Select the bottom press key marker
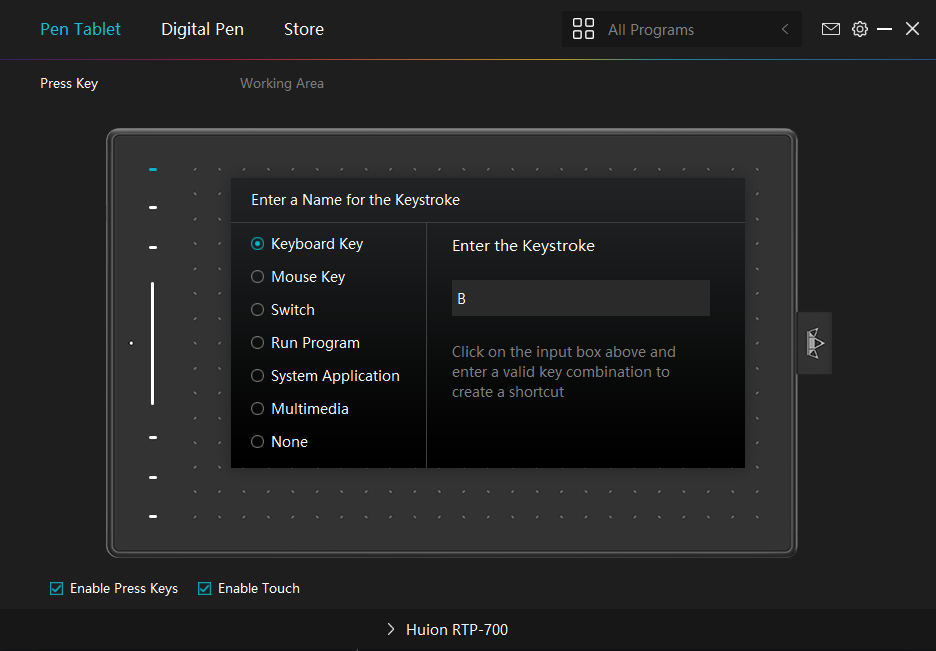The height and width of the screenshot is (651, 936). click(x=153, y=516)
